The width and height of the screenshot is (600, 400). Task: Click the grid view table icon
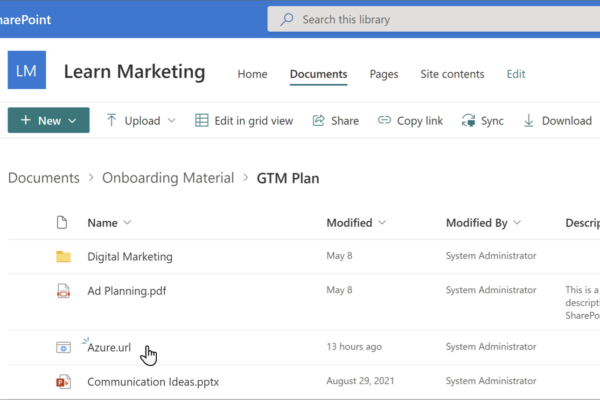(202, 120)
